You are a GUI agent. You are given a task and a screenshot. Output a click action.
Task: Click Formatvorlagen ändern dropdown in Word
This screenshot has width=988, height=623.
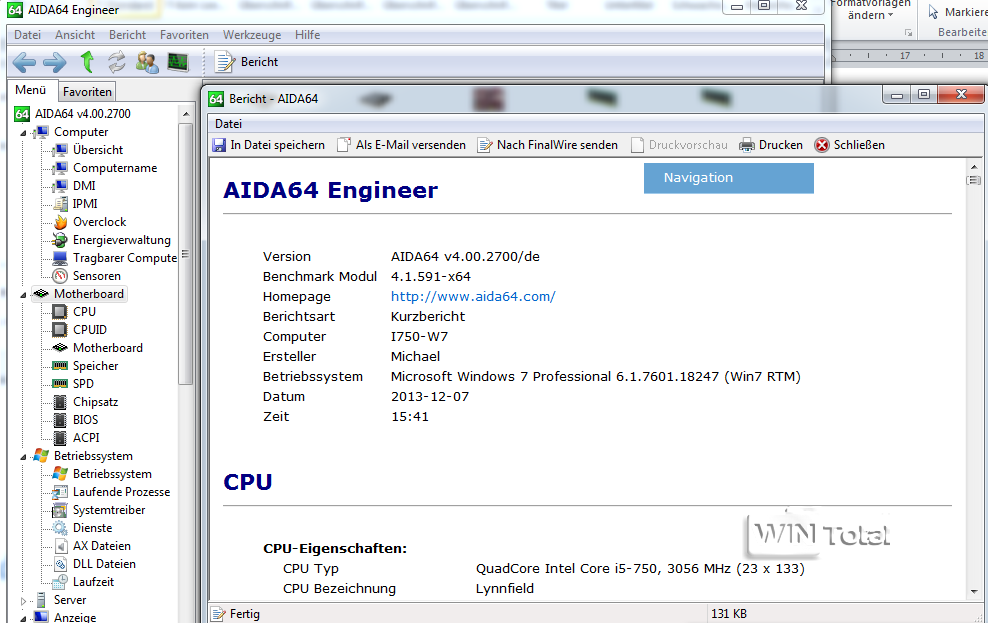tap(871, 10)
